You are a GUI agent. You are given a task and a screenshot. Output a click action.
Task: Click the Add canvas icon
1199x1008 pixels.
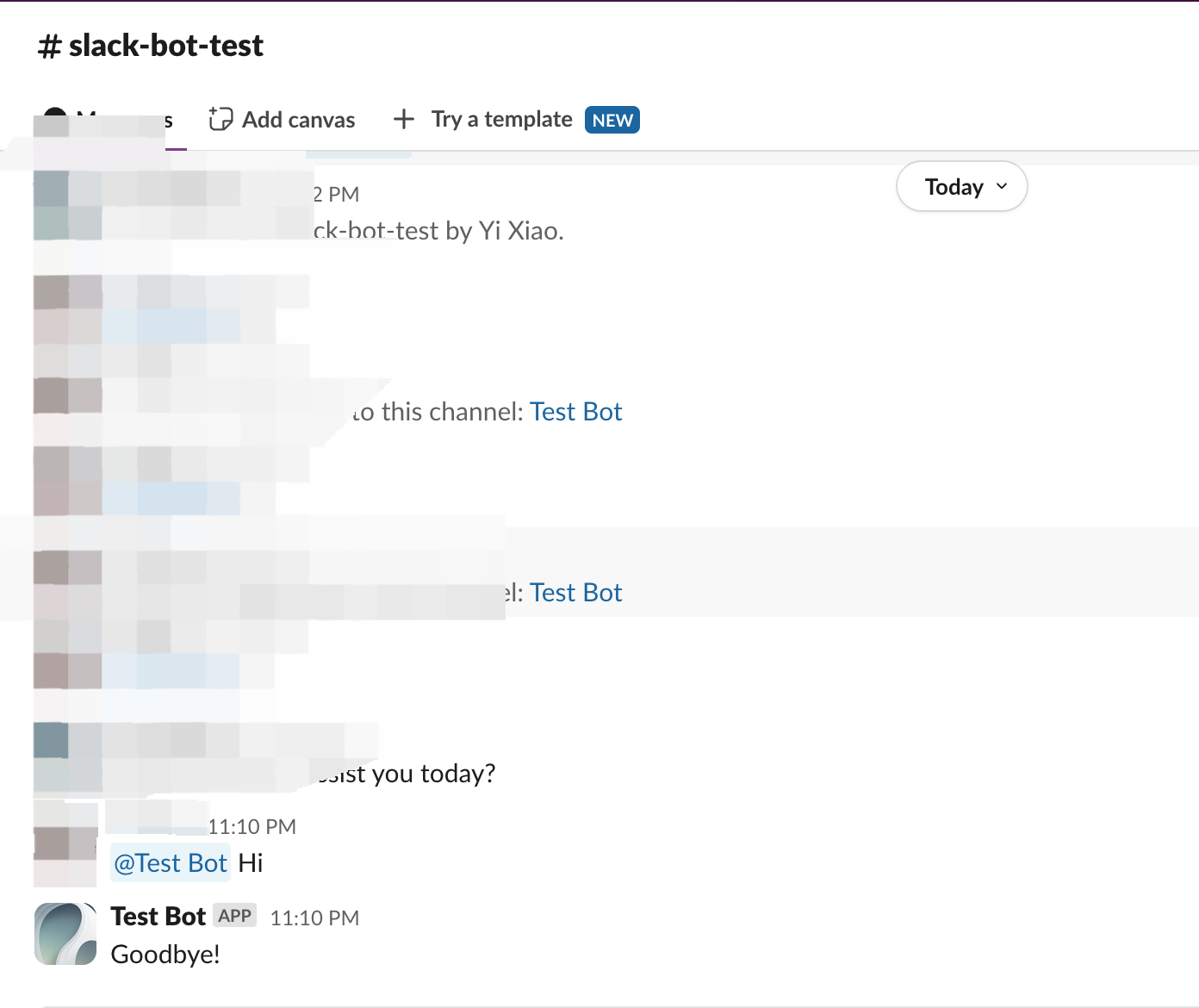pos(221,119)
